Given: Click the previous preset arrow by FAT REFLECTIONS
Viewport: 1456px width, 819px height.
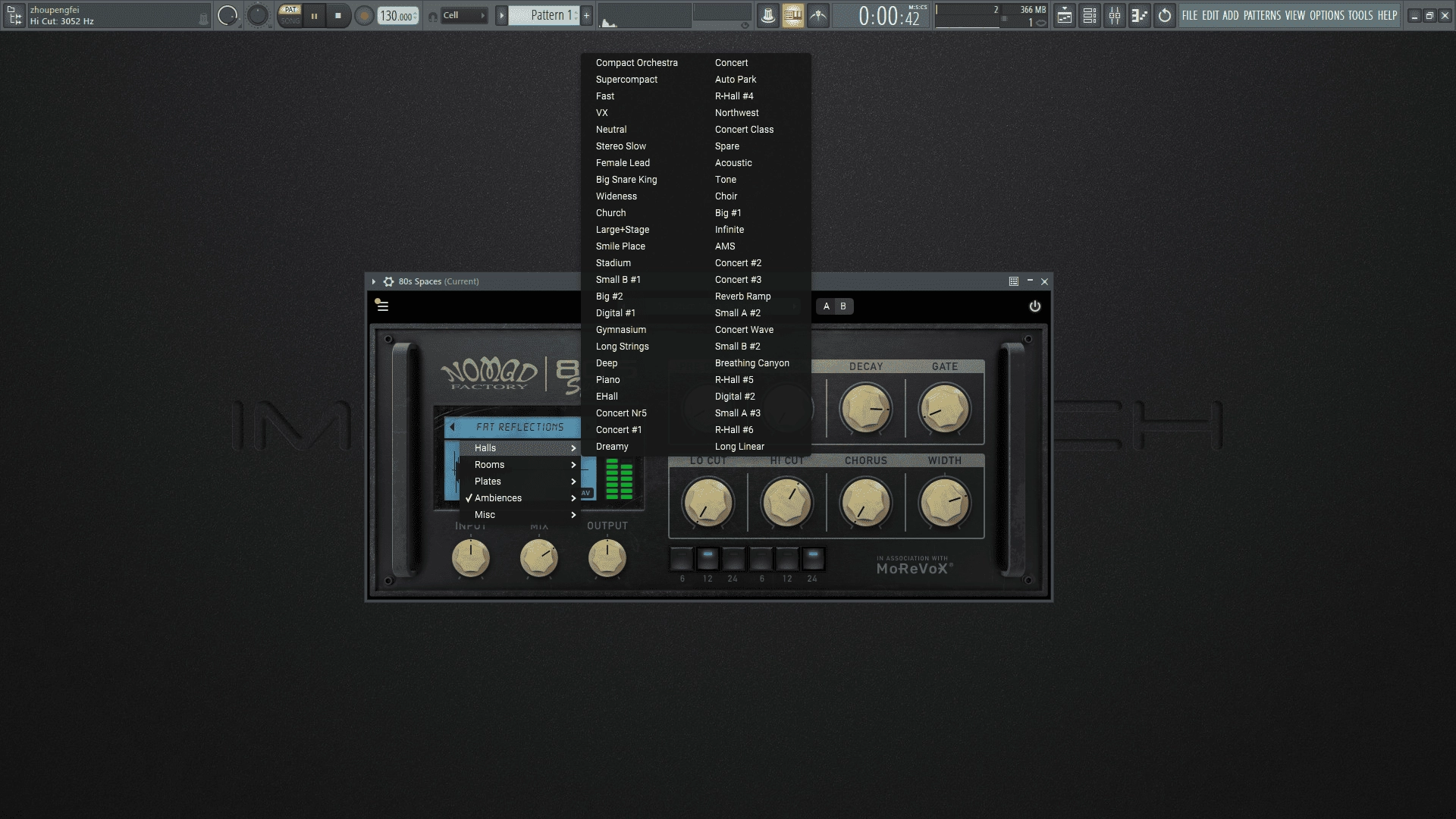Looking at the screenshot, I should [453, 428].
